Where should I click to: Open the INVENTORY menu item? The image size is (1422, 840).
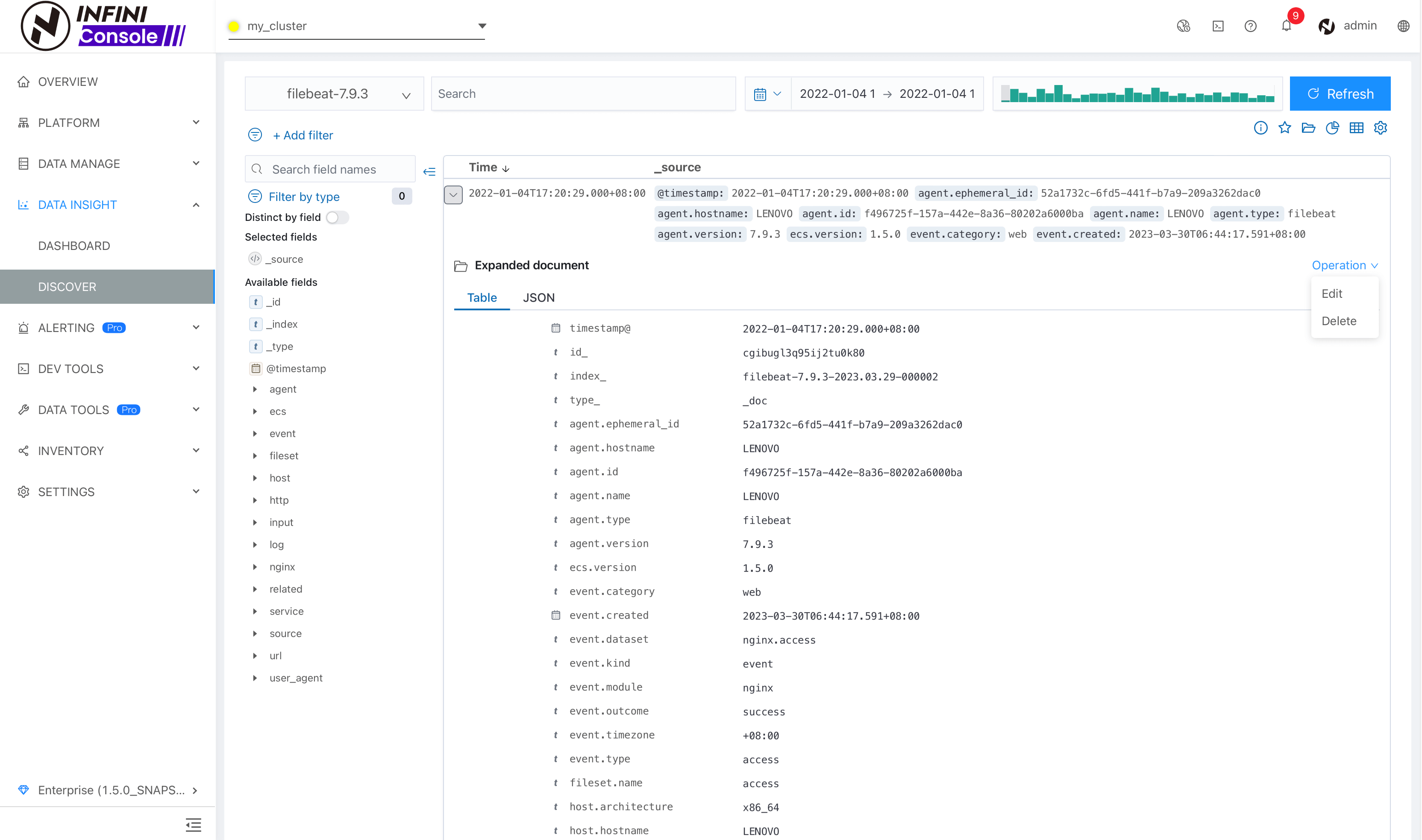coord(108,451)
